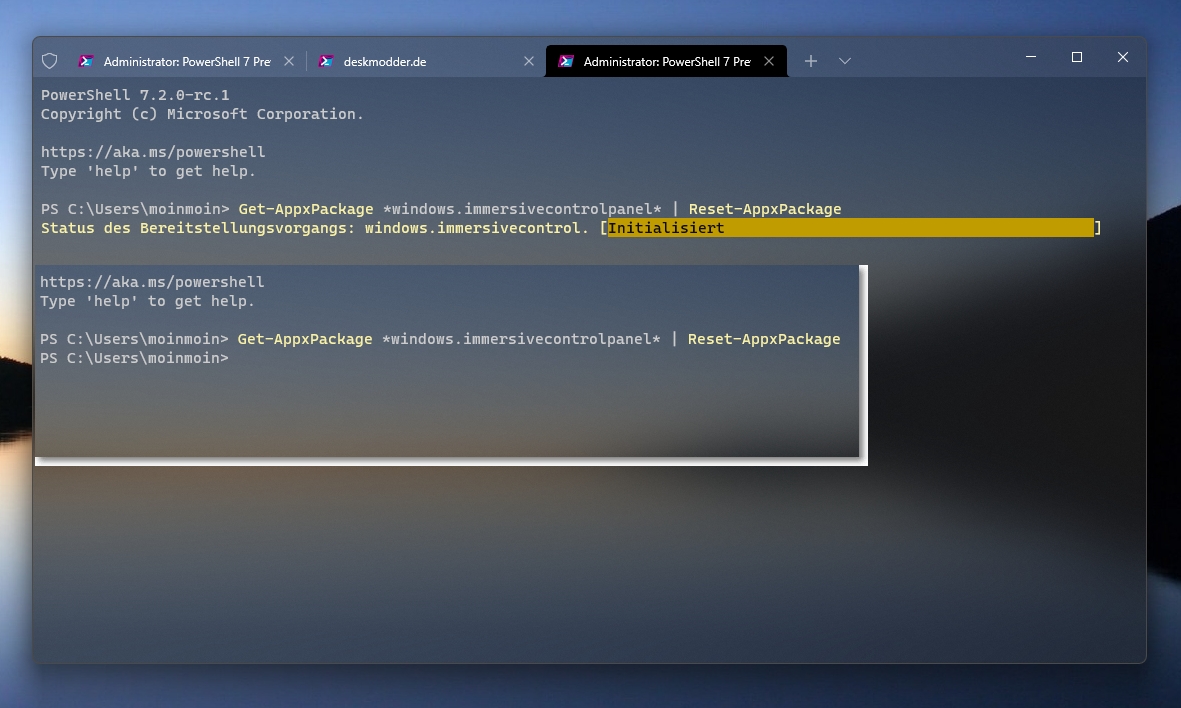The image size is (1181, 708).
Task: Click 'Copyright (c) Microsoft Corporation.' line
Action: point(202,114)
